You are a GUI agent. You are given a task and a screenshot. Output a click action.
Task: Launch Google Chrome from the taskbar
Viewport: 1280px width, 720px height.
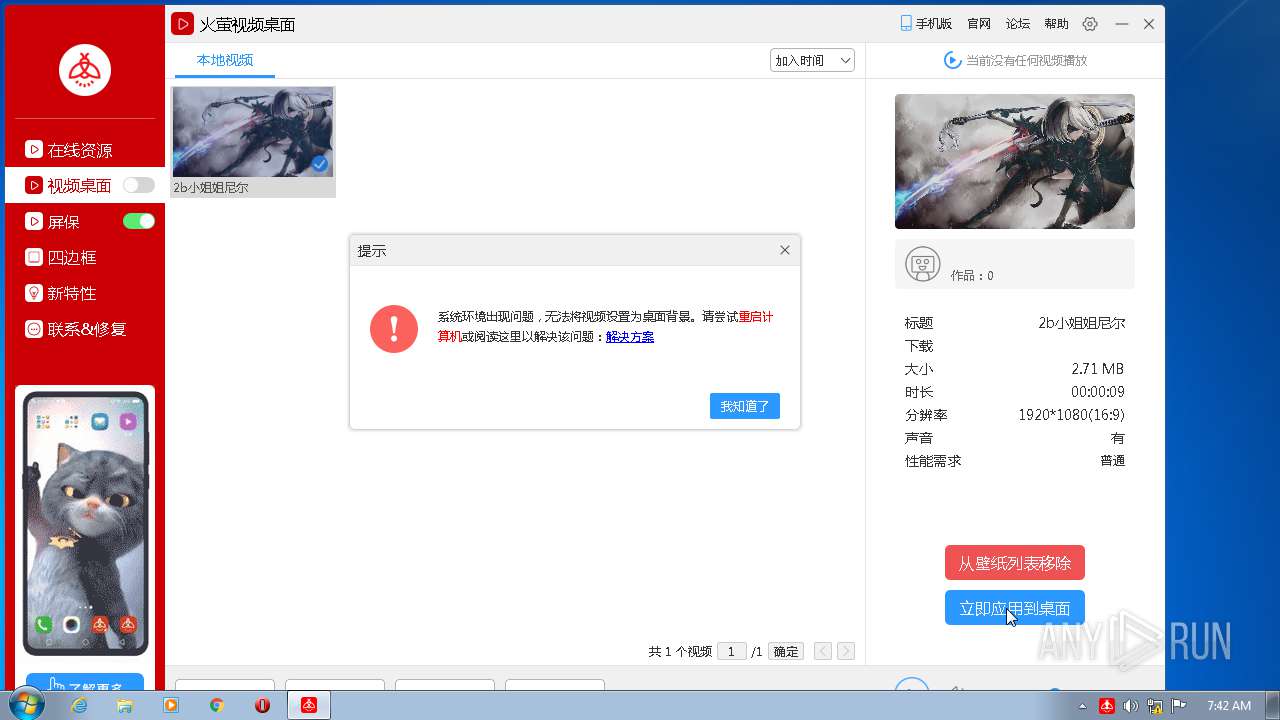(216, 705)
